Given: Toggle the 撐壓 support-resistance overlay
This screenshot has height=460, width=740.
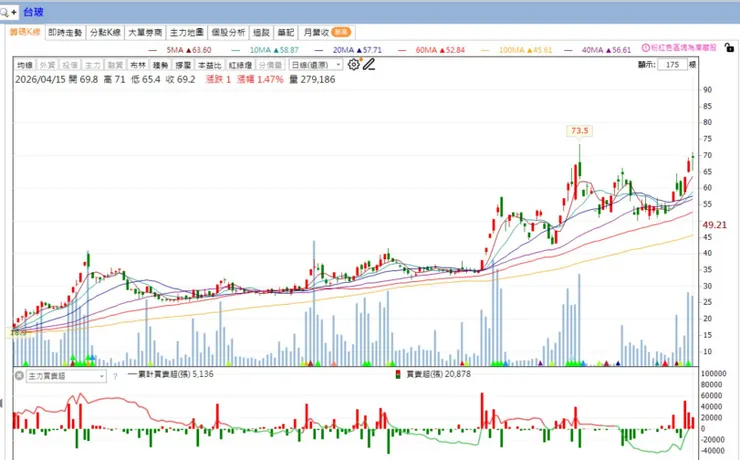Looking at the screenshot, I should [x=183, y=65].
